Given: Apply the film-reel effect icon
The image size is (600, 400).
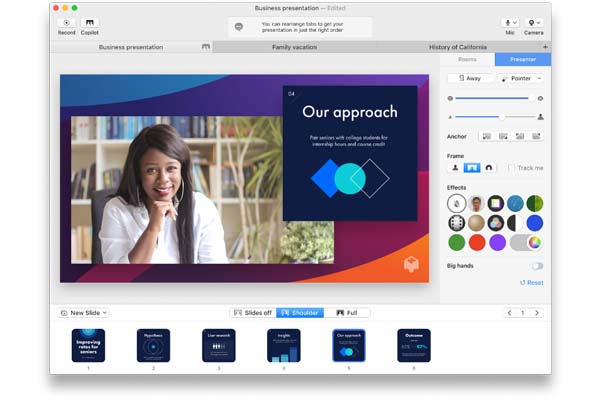Looking at the screenshot, I should click(457, 222).
